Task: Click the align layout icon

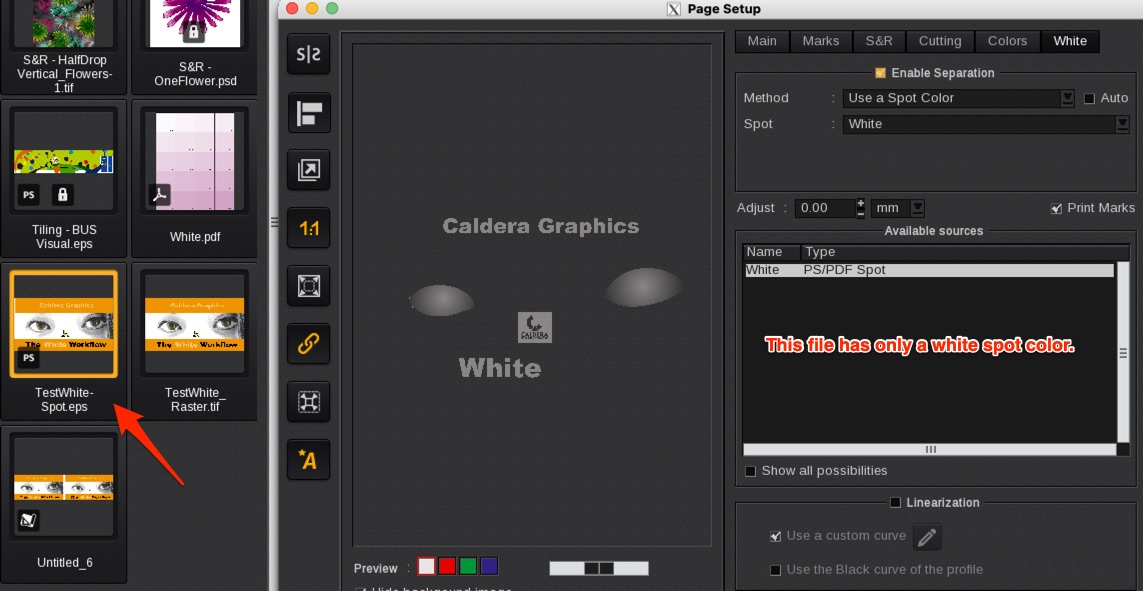Action: tap(309, 113)
